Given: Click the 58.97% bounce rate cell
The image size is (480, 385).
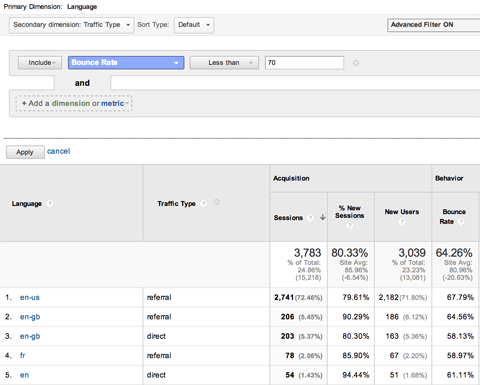Looking at the screenshot, I should tap(460, 355).
